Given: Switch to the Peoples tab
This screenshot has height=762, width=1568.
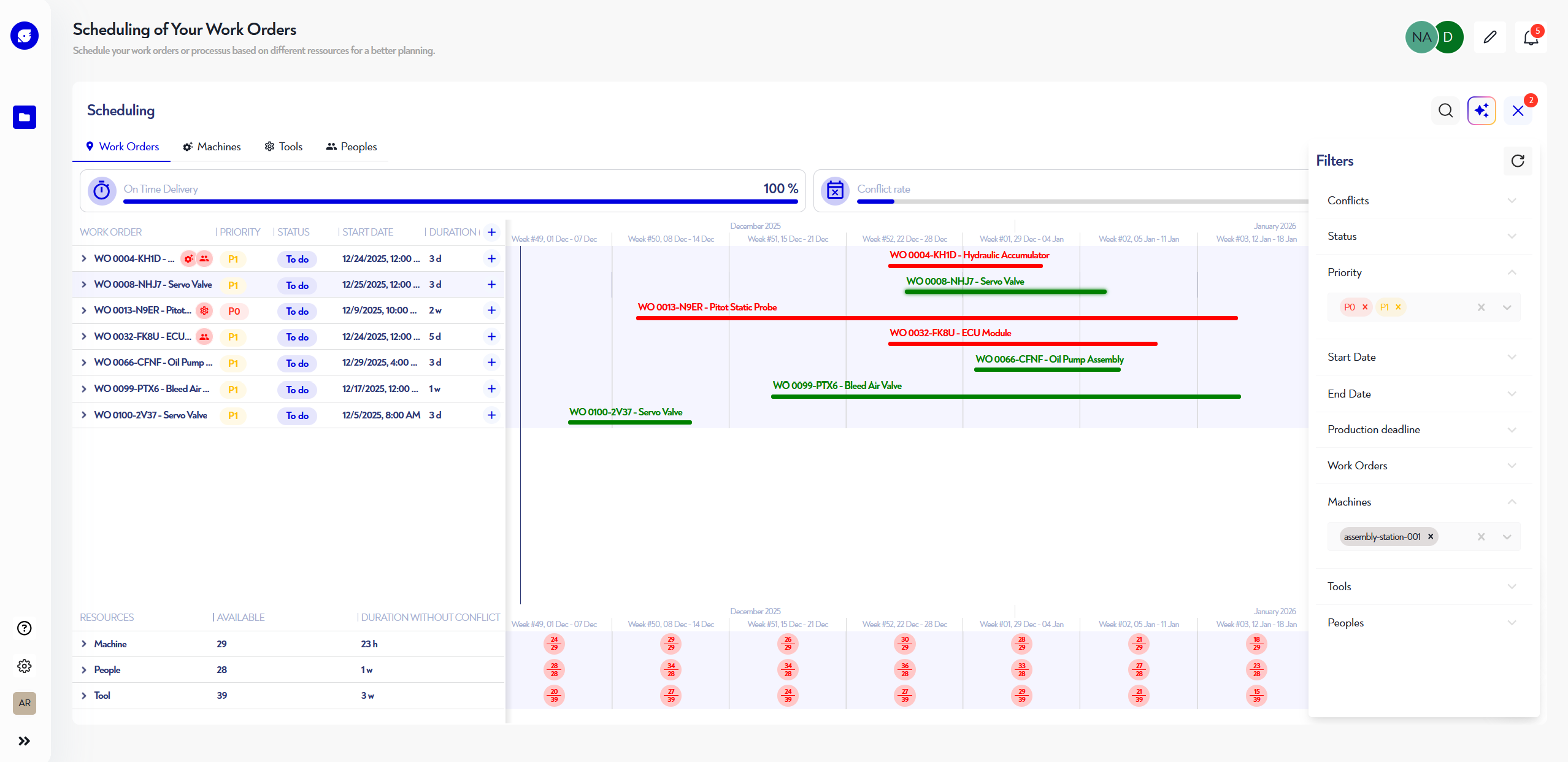Looking at the screenshot, I should pos(351,147).
